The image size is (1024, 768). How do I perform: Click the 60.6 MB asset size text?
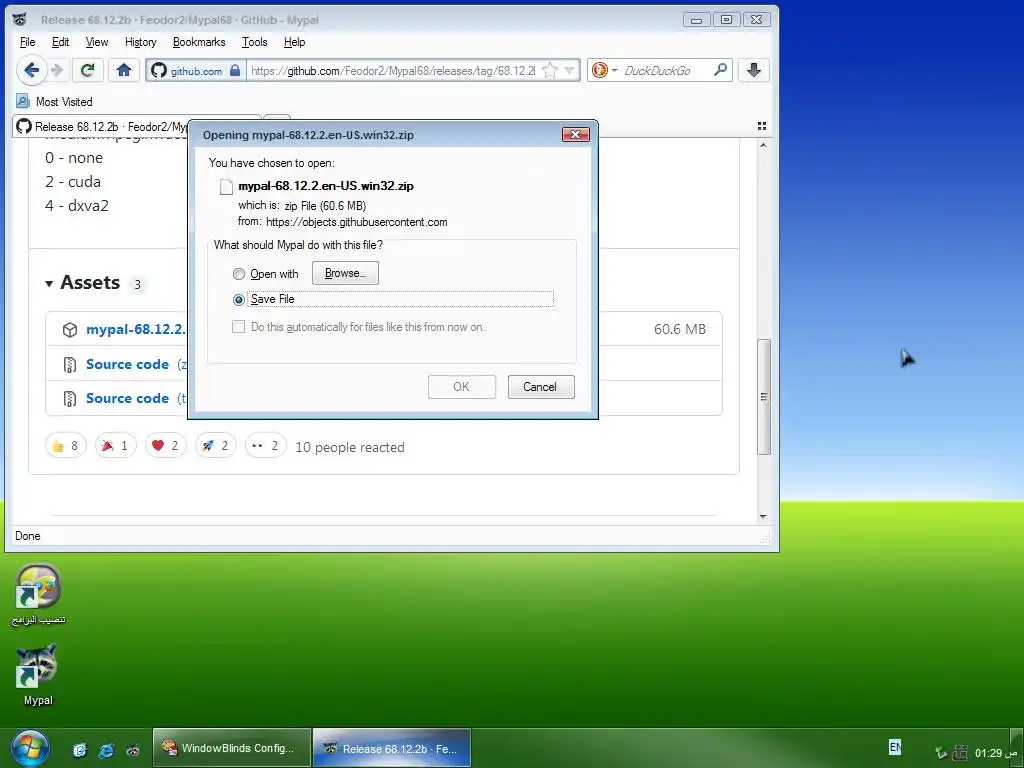tap(680, 329)
